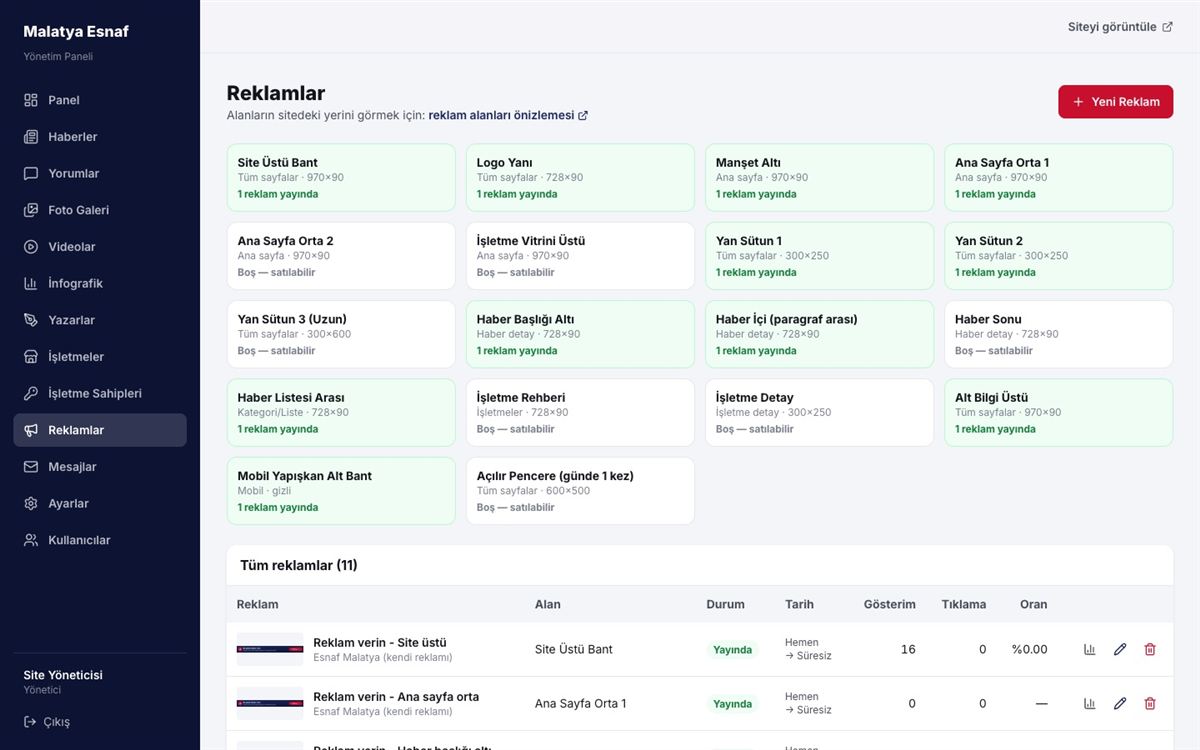Viewport: 1200px width, 750px height.
Task: Click the Gösterim column header
Action: click(x=890, y=604)
